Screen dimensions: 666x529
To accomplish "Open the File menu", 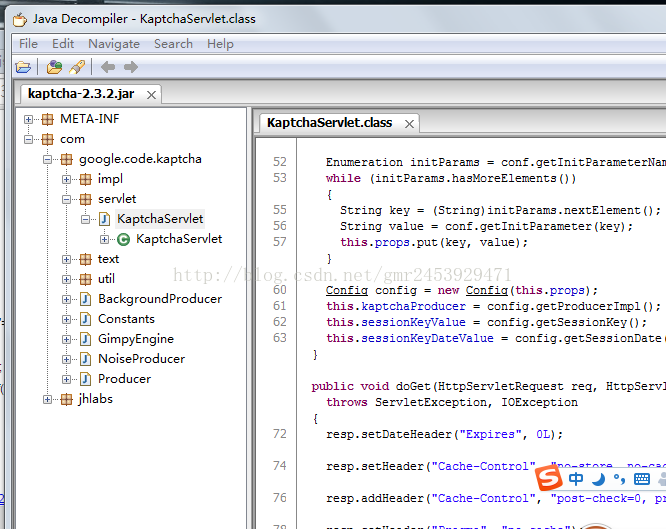I will [28, 44].
